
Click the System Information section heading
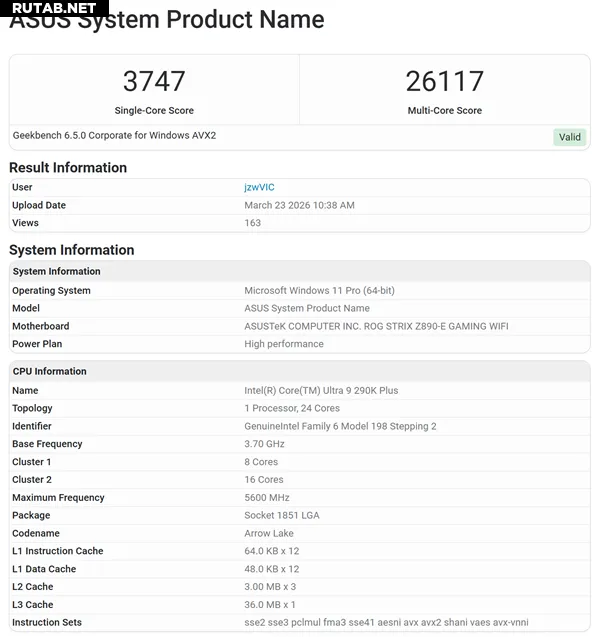72,250
